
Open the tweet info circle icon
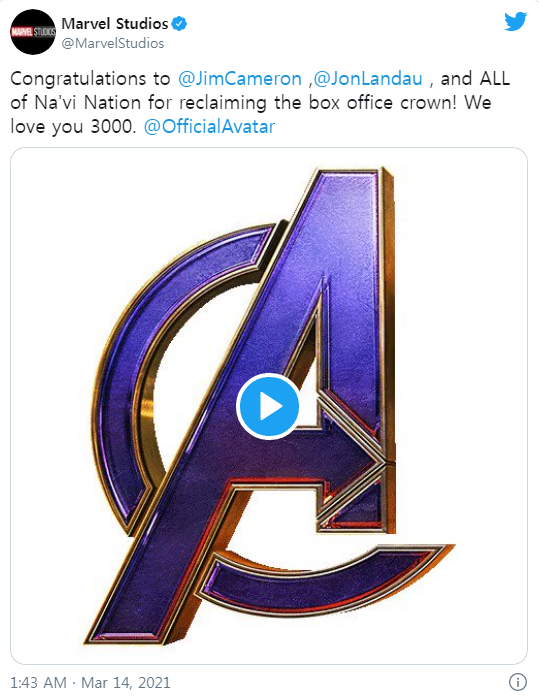coord(518,682)
